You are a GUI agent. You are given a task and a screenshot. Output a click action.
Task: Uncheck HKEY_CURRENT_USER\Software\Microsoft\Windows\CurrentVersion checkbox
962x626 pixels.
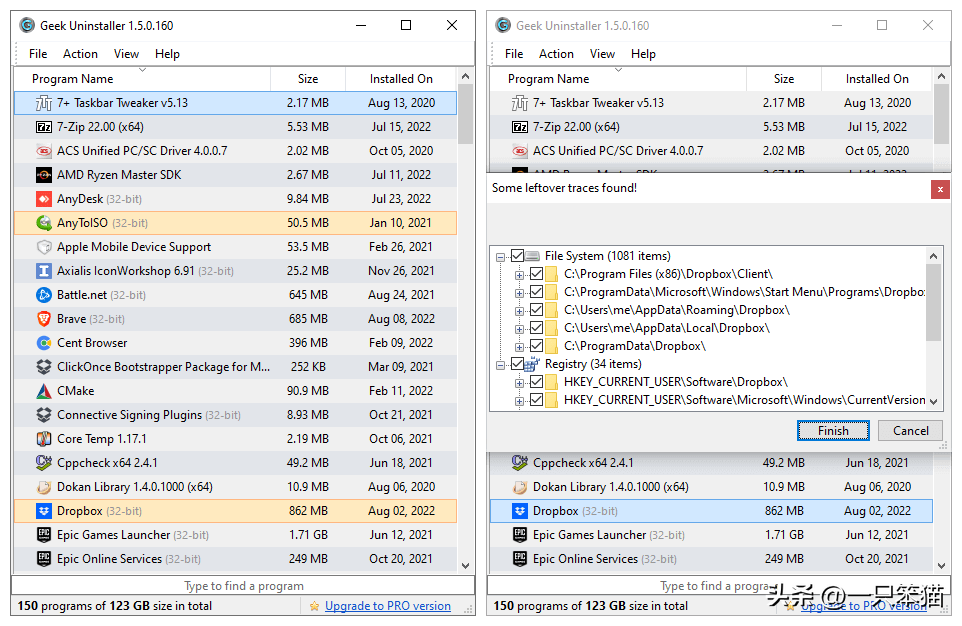536,400
